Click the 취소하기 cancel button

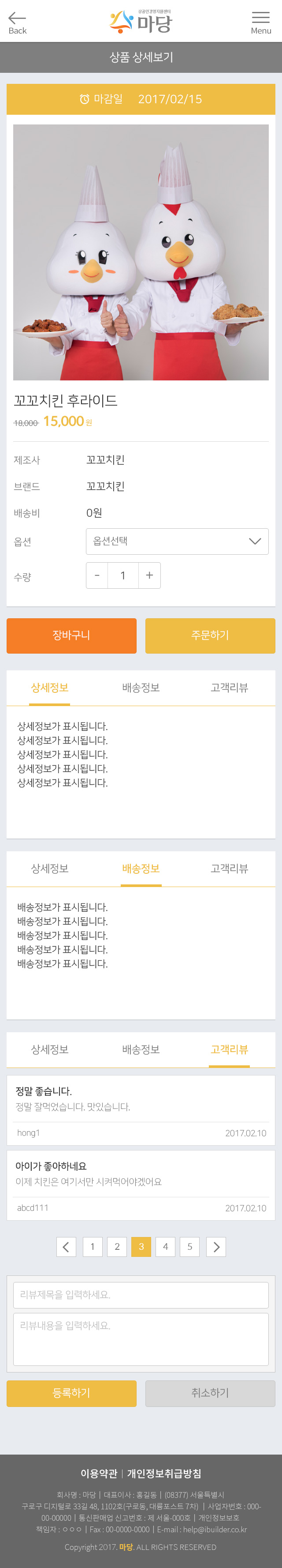(210, 1393)
